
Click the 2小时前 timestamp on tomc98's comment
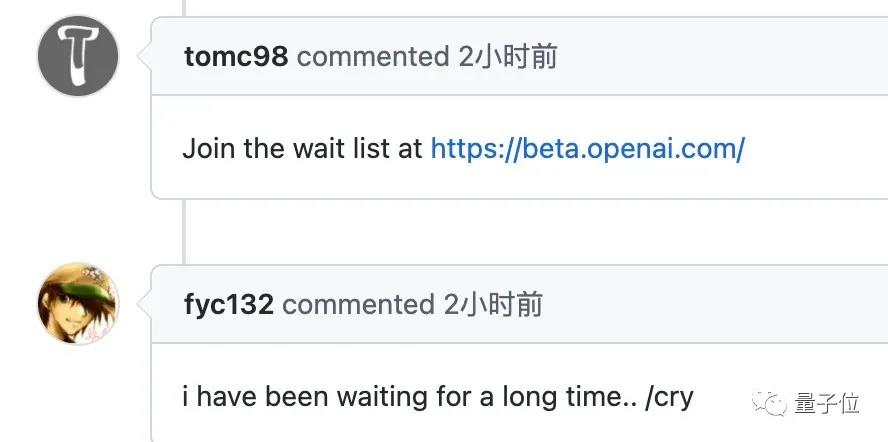507,57
